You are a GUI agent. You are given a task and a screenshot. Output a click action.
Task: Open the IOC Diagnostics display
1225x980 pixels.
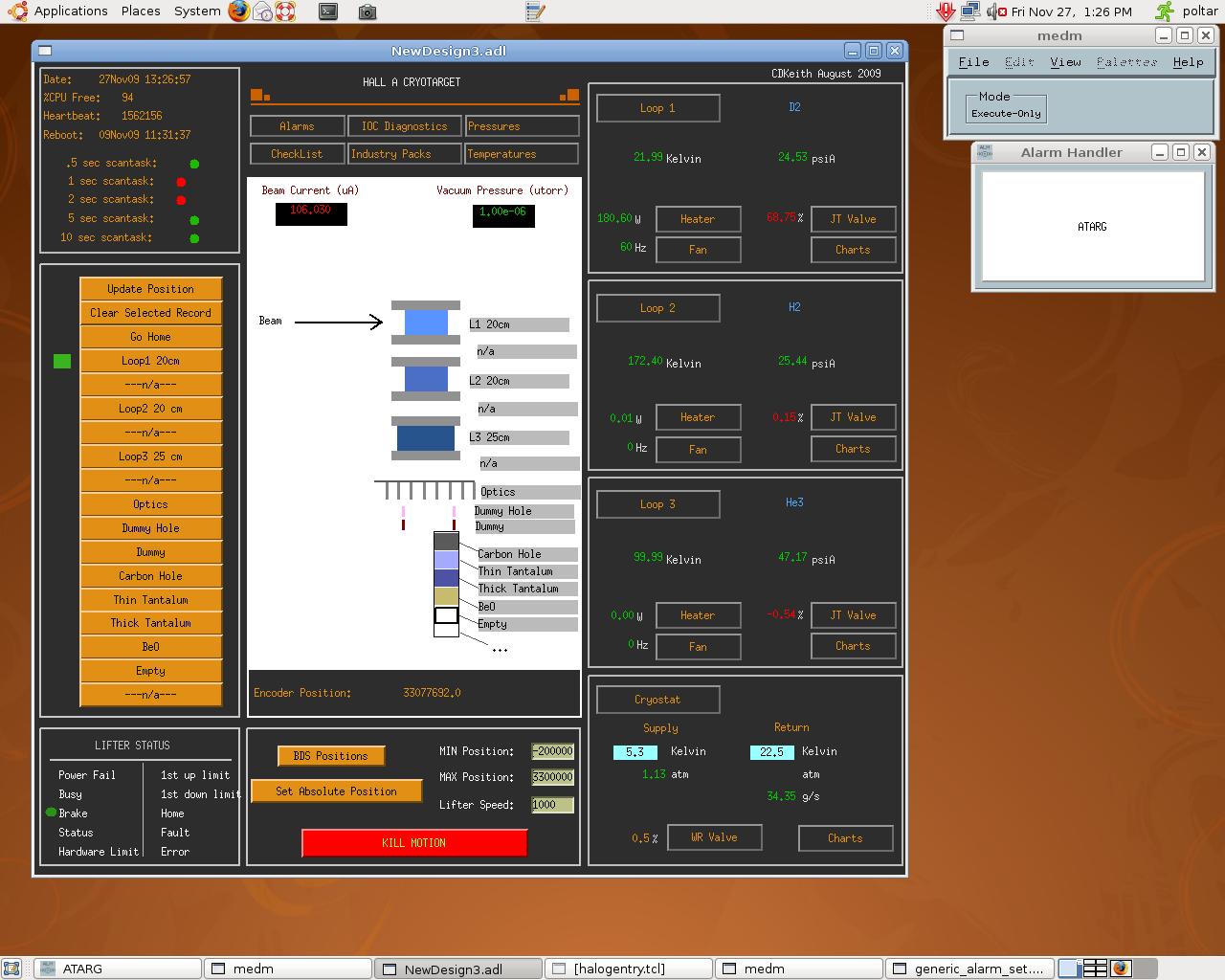tap(404, 126)
